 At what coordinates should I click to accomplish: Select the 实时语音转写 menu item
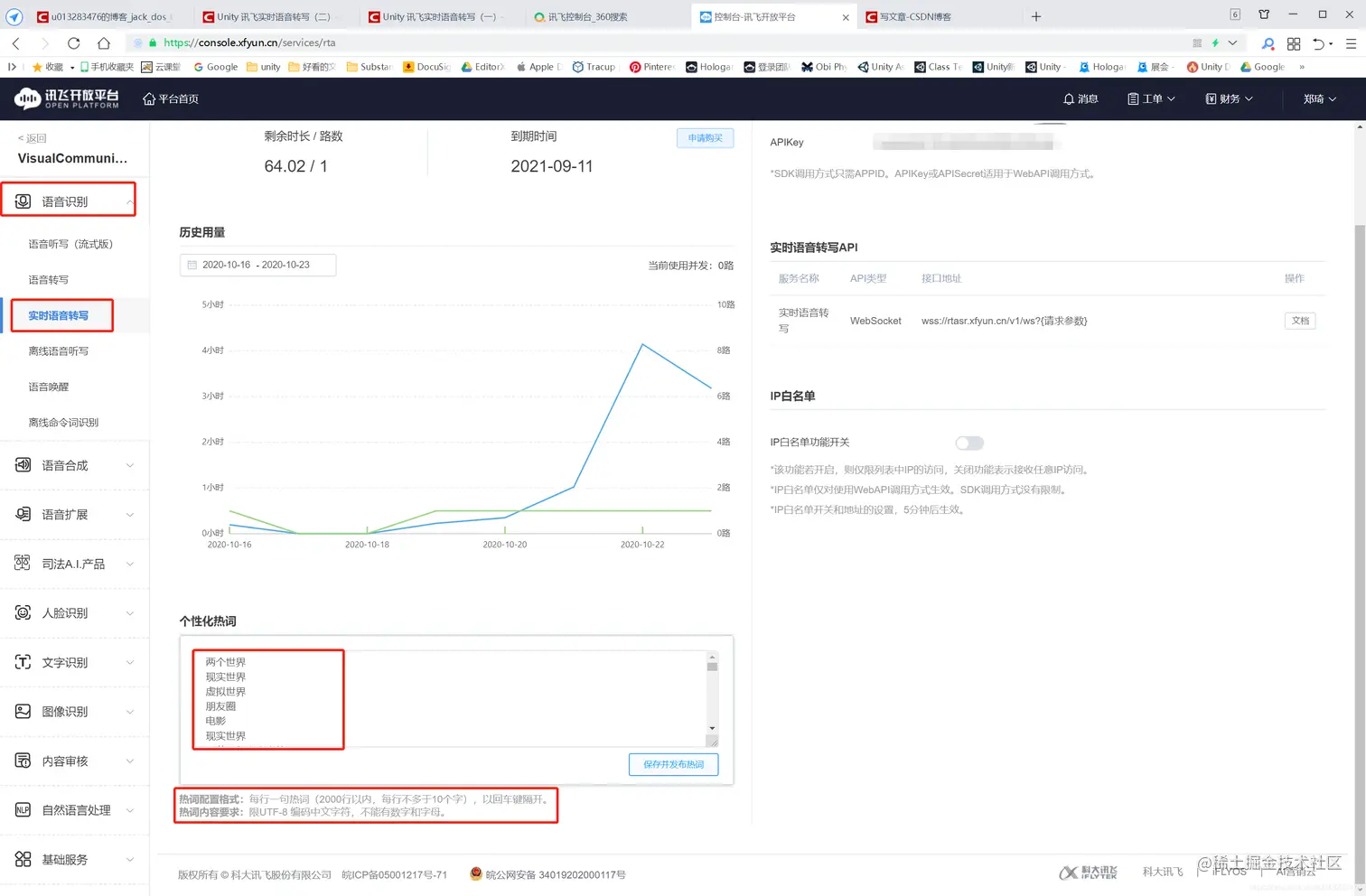tap(59, 315)
